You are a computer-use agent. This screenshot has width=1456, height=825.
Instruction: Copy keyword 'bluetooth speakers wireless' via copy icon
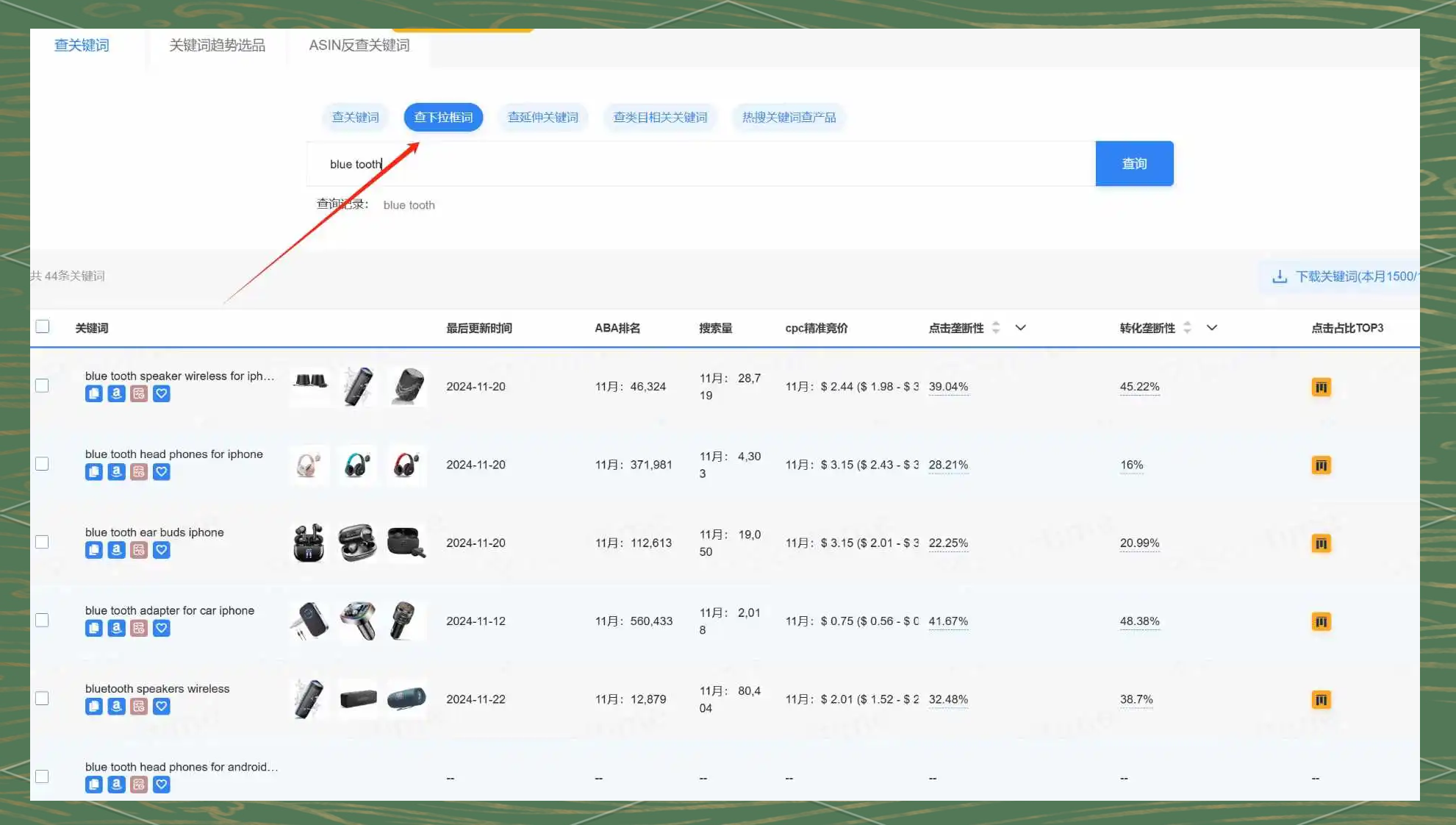pyautogui.click(x=93, y=706)
